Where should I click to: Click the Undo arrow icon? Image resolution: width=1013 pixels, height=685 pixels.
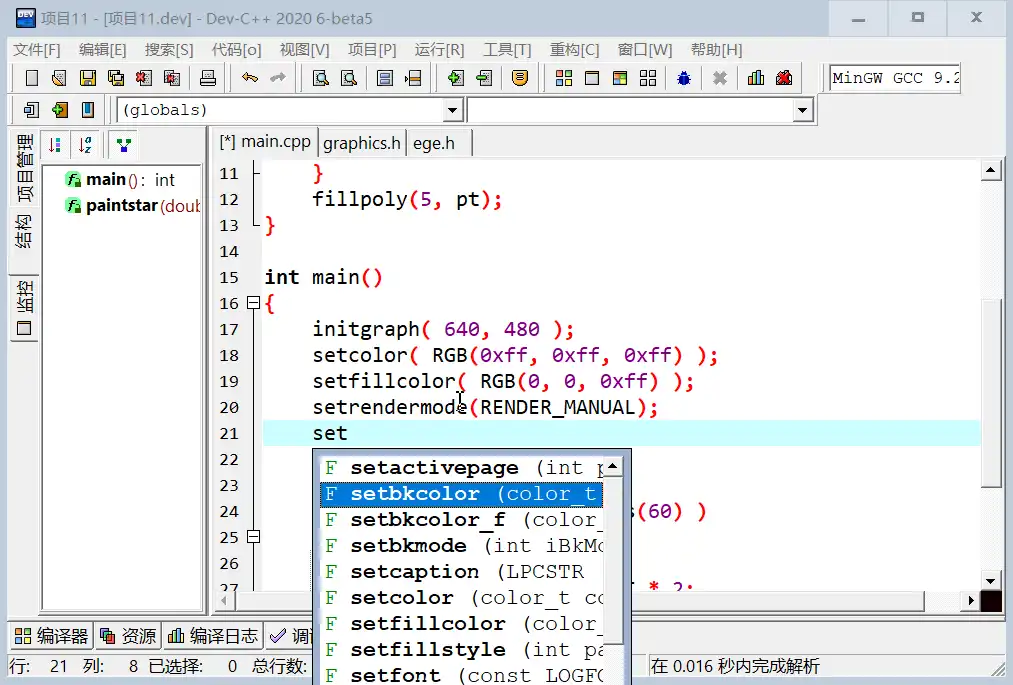coord(250,78)
